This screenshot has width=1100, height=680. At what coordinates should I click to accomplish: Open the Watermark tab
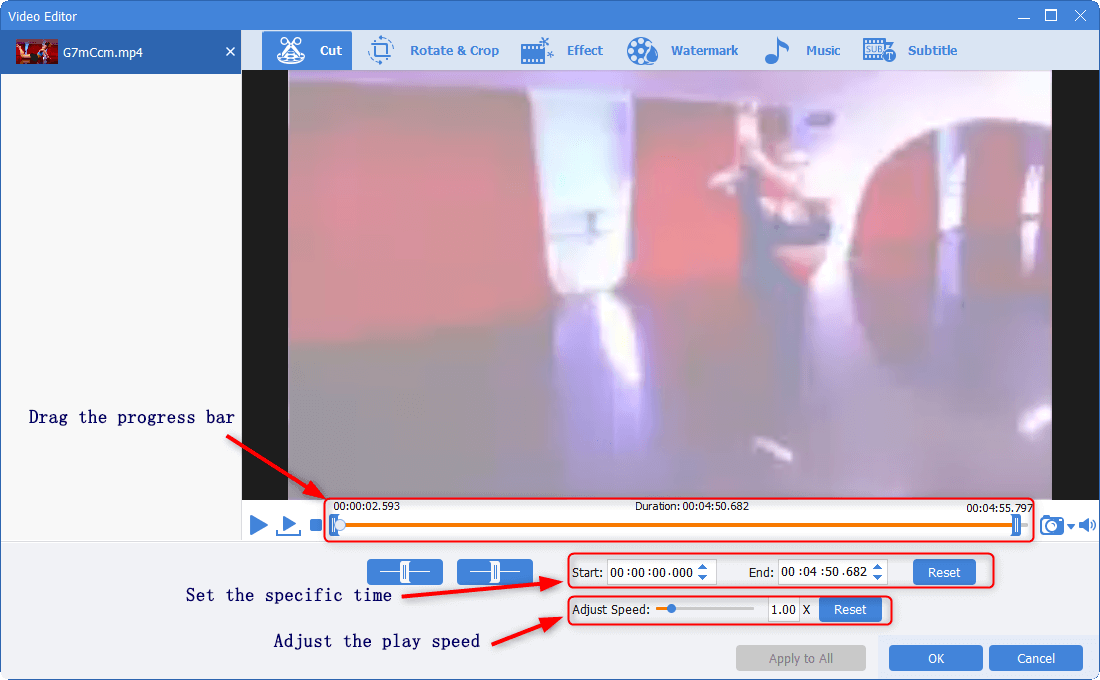[x=683, y=51]
